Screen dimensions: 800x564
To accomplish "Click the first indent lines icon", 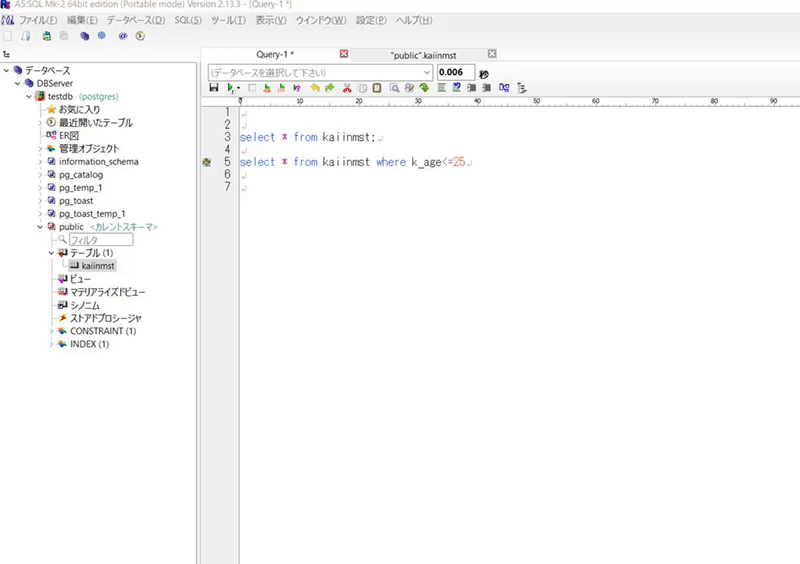I will pyautogui.click(x=471, y=88).
